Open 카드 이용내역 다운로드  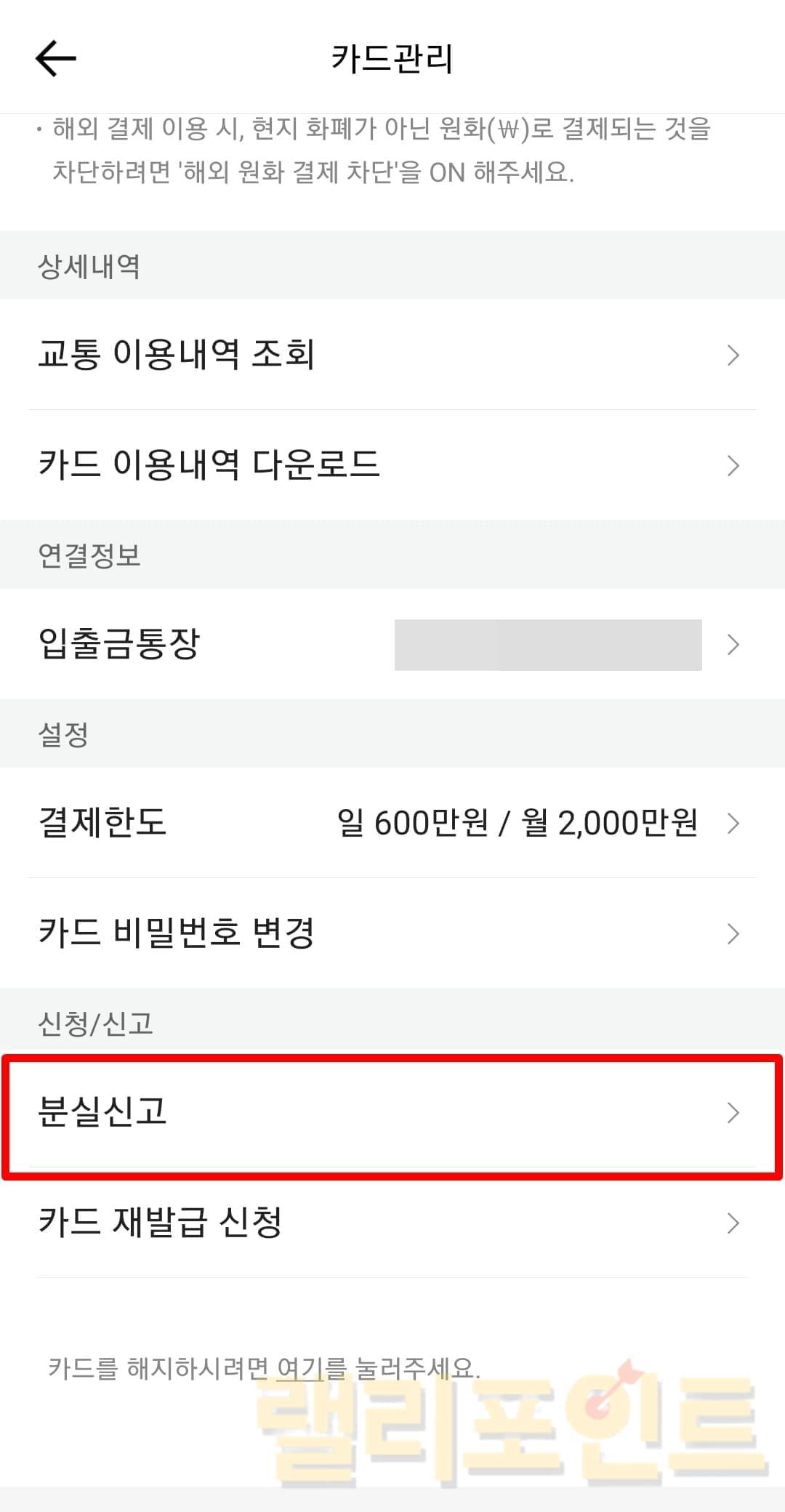(209, 465)
